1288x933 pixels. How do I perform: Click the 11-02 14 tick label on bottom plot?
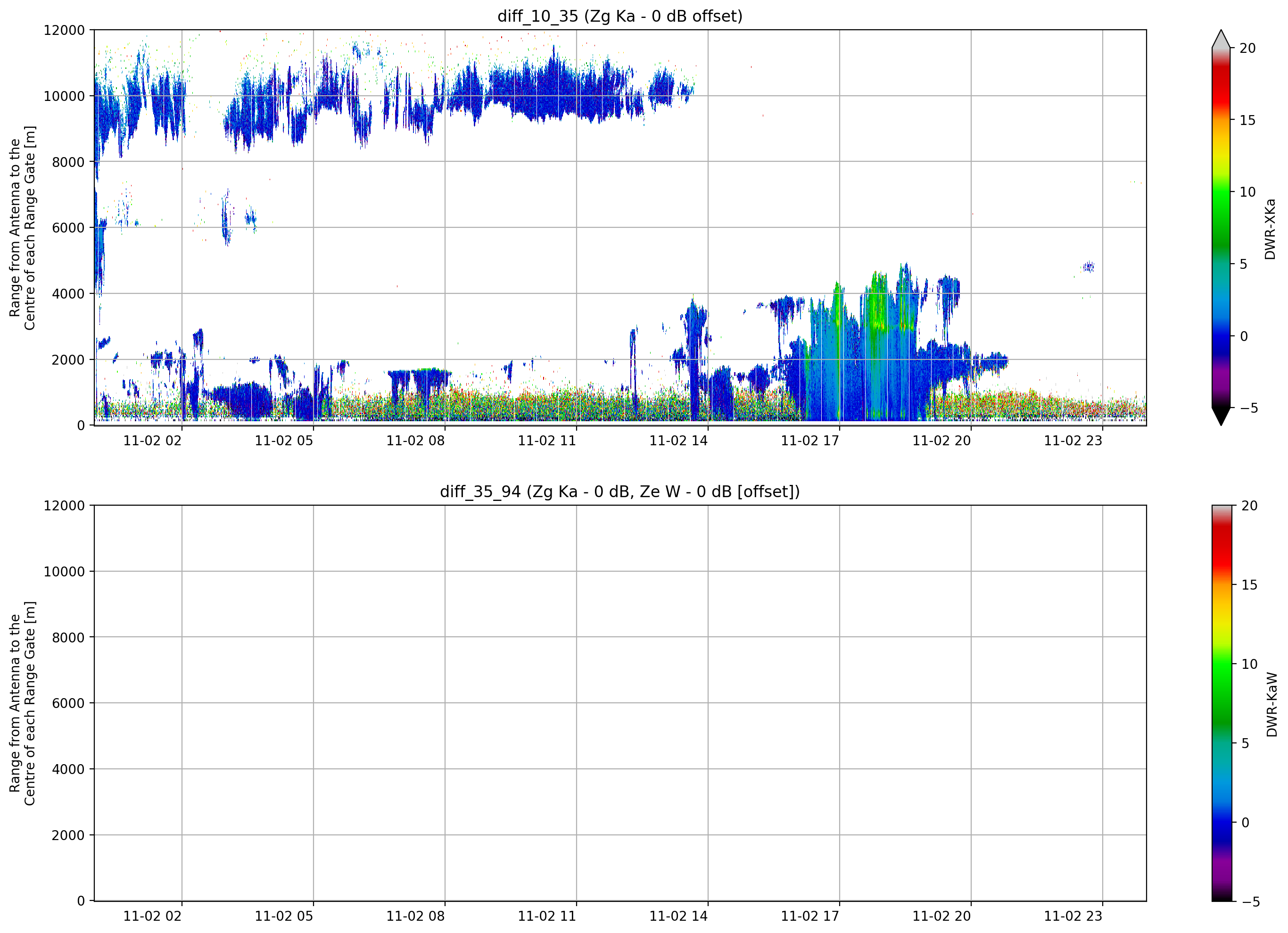(678, 916)
